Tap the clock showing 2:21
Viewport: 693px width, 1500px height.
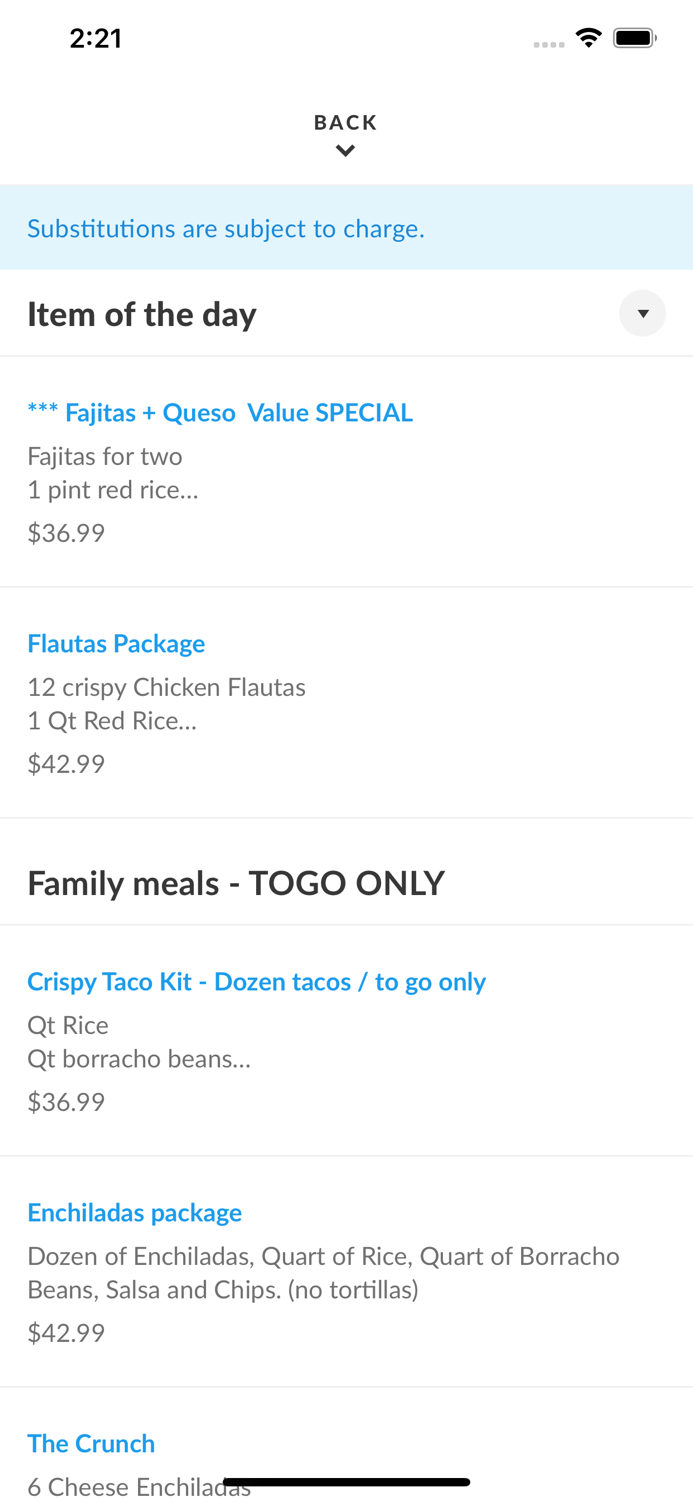96,38
